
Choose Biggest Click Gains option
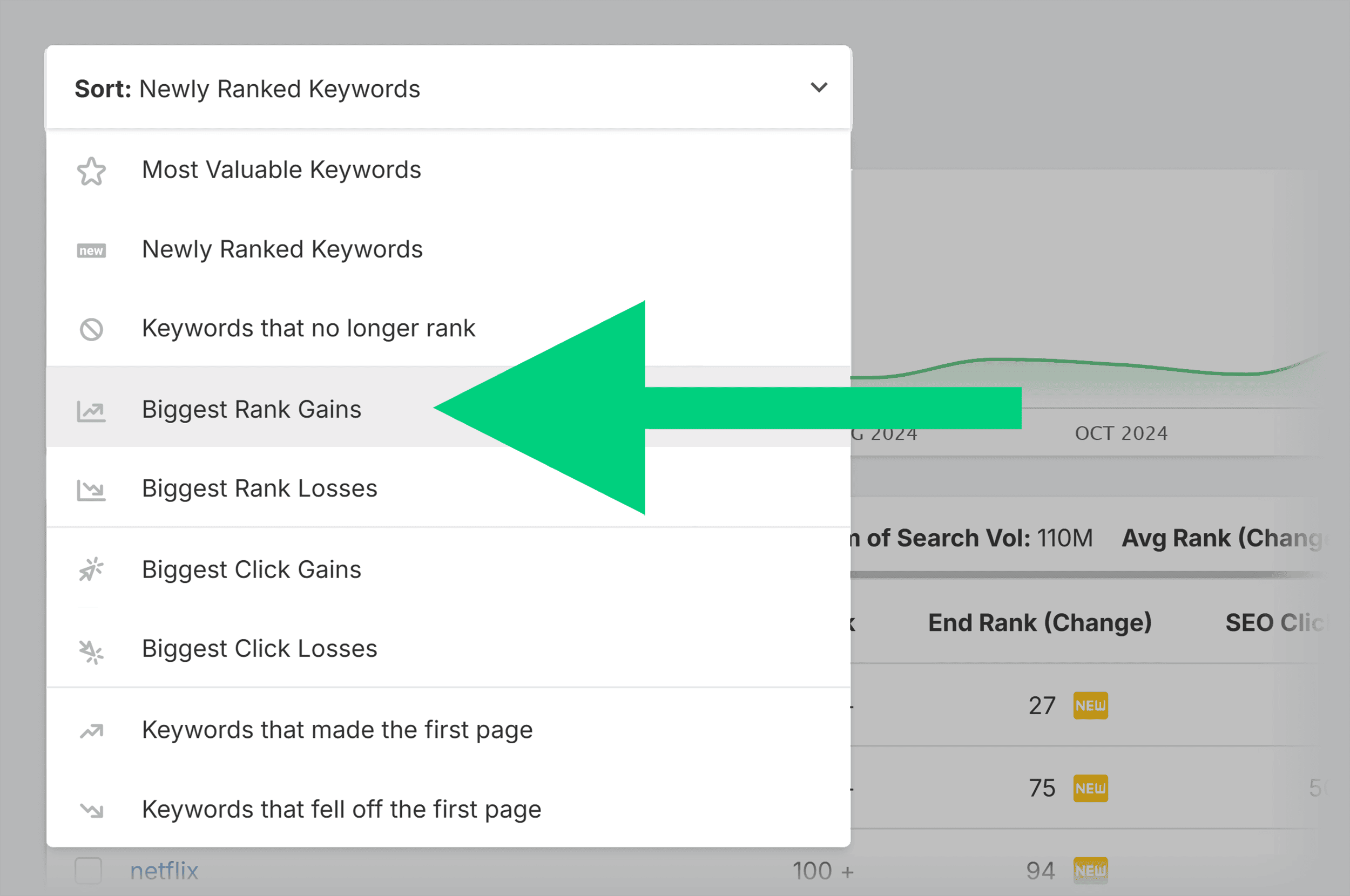click(x=448, y=569)
